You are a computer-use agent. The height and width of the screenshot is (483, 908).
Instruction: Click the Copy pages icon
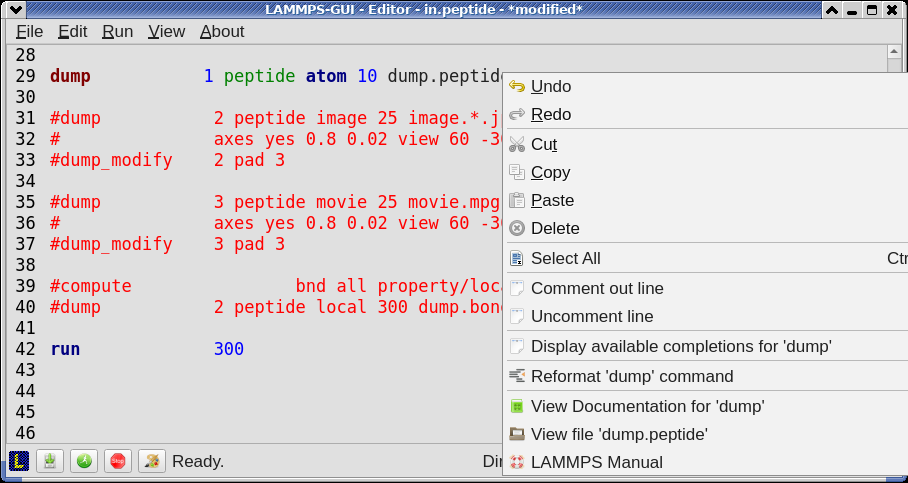(x=517, y=172)
